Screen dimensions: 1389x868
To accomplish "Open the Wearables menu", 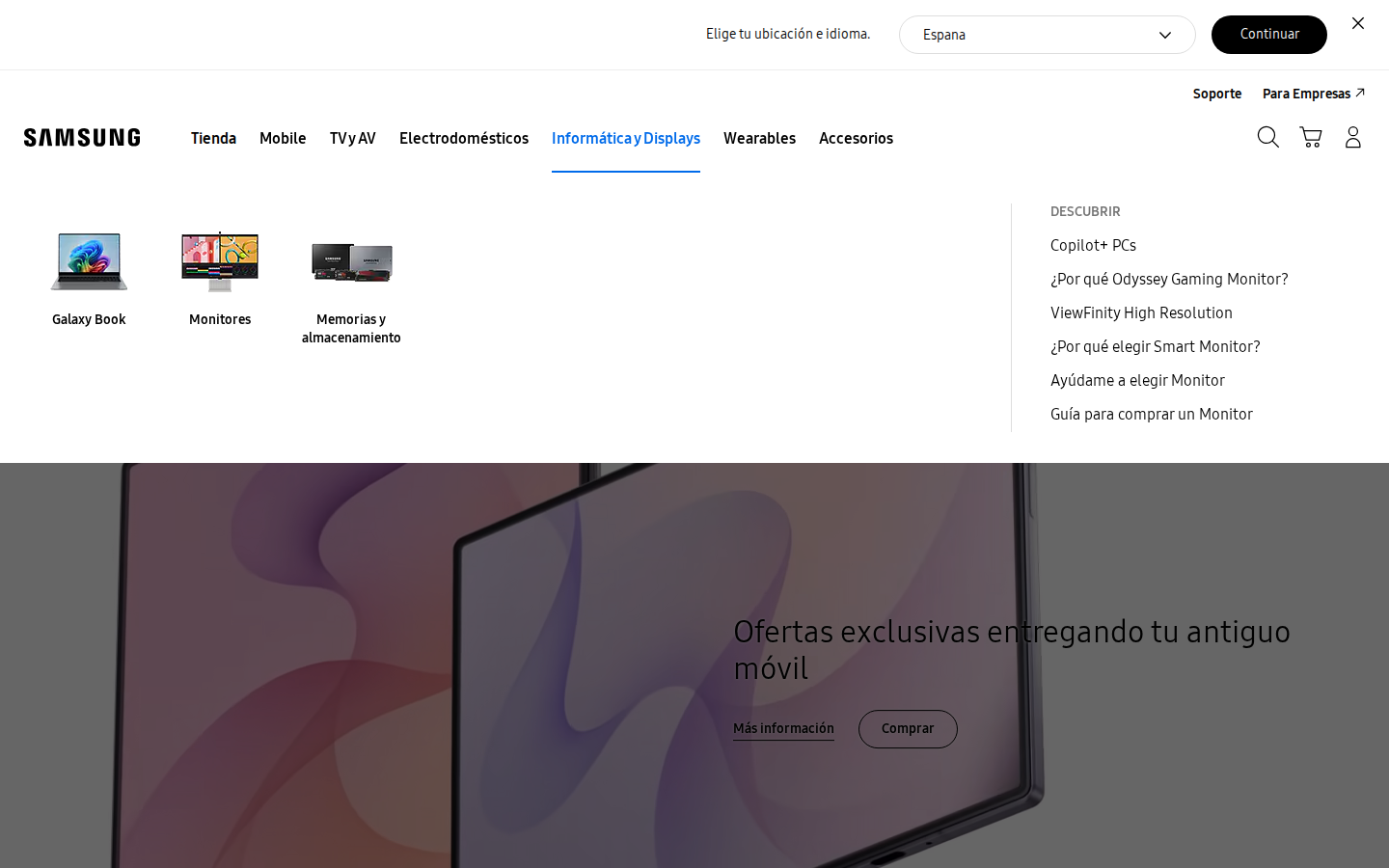I will pyautogui.click(x=759, y=139).
